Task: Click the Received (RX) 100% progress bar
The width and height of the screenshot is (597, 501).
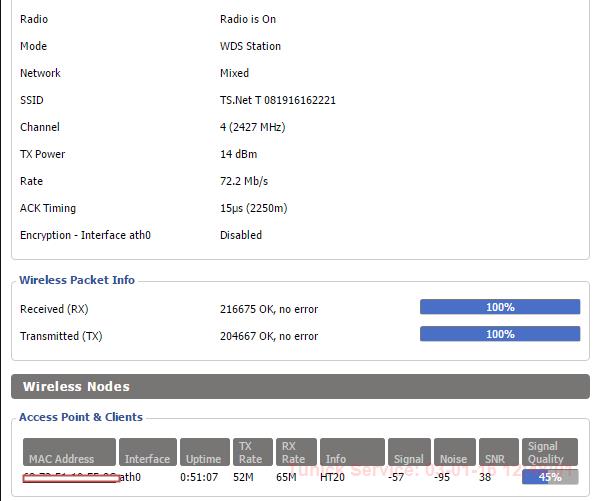Action: coord(500,307)
